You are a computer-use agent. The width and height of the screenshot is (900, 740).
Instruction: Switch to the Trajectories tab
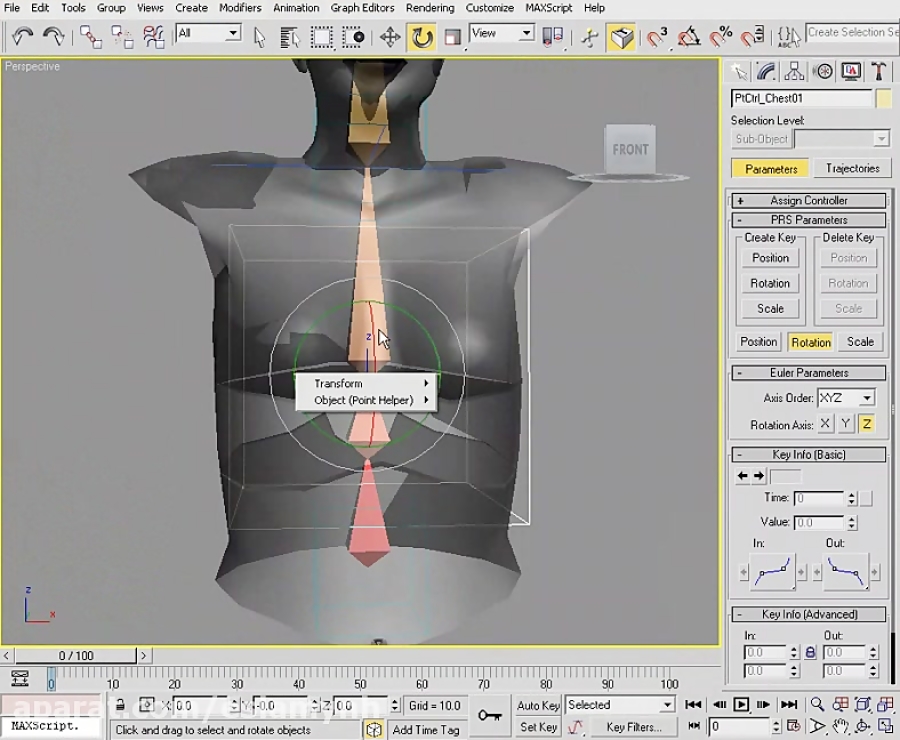click(x=852, y=168)
